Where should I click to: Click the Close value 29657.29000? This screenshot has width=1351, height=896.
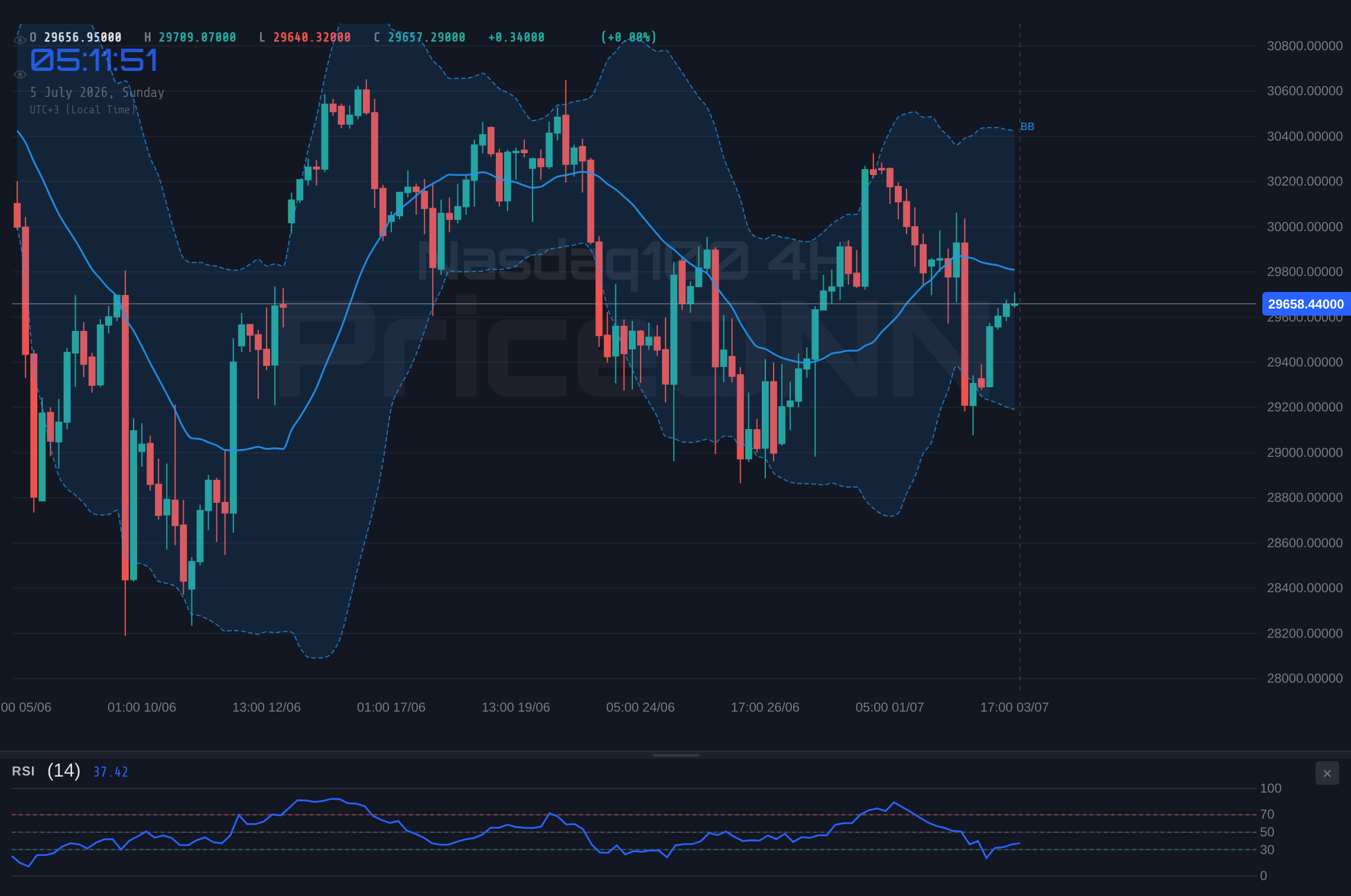pos(427,37)
